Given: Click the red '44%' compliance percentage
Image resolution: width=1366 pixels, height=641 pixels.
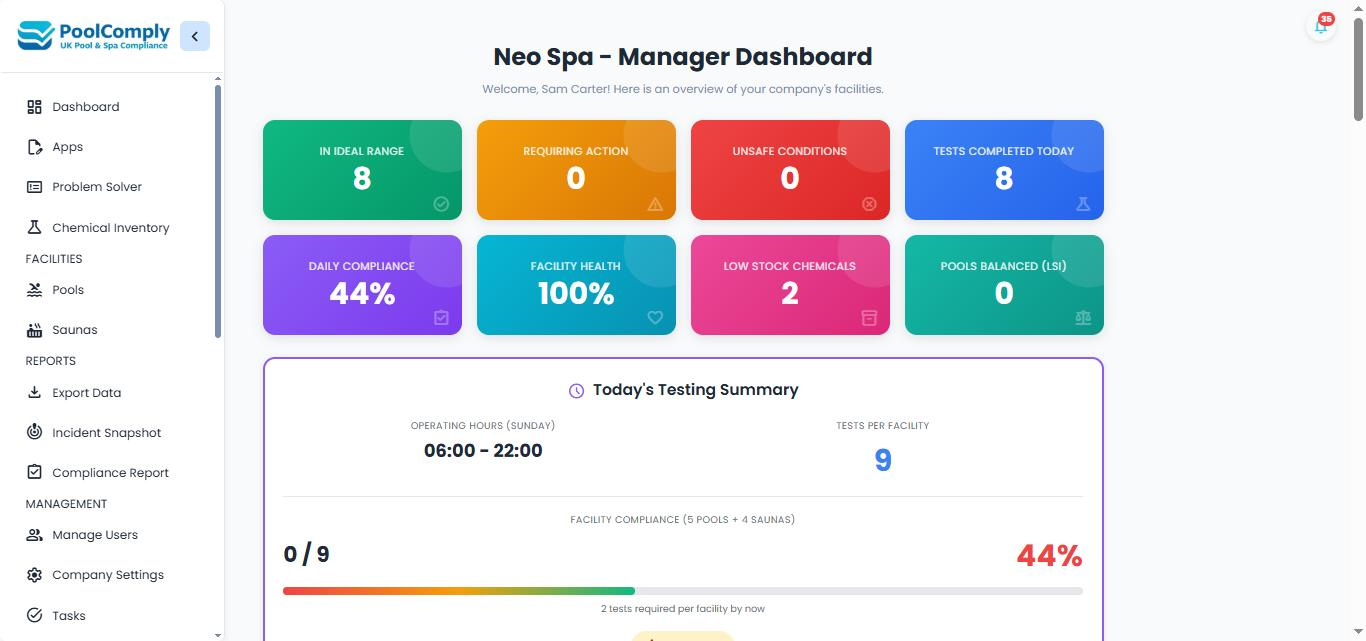Looking at the screenshot, I should click(1049, 556).
